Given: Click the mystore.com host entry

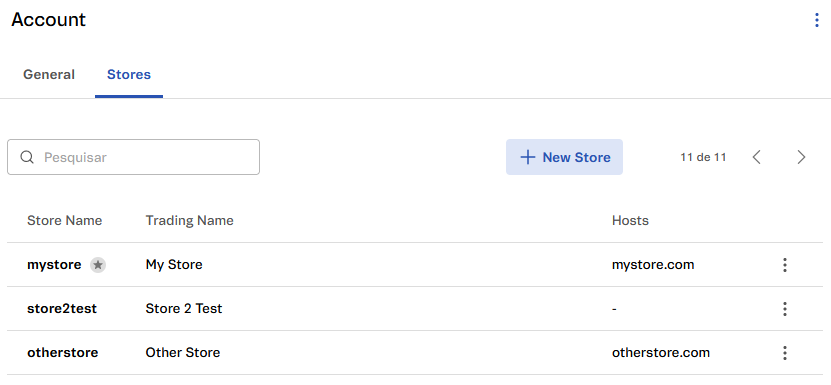Looking at the screenshot, I should [x=653, y=265].
